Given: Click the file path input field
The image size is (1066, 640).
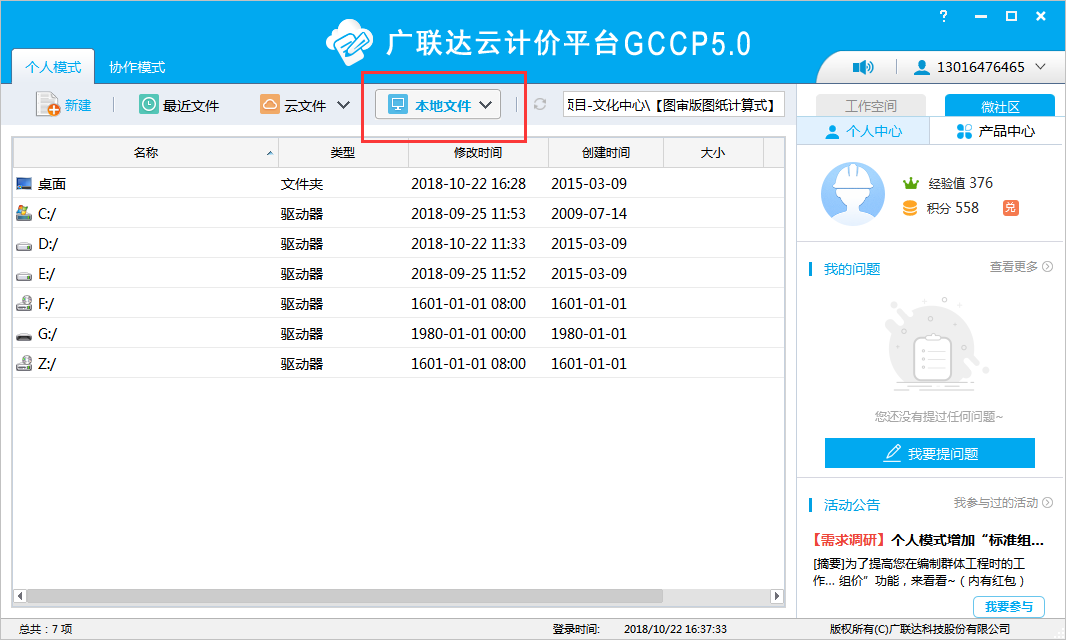Looking at the screenshot, I should point(674,105).
